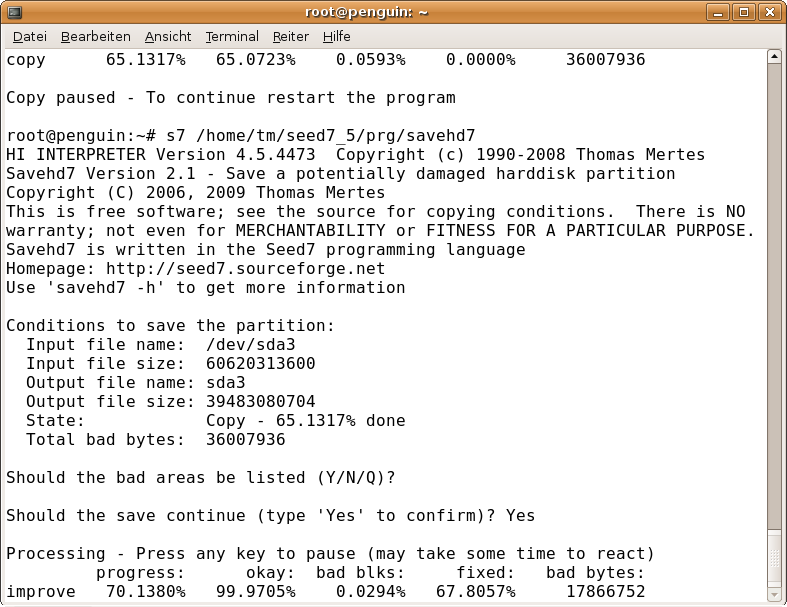
Task: Click copy row bad bytes value 36007936
Action: [605, 60]
